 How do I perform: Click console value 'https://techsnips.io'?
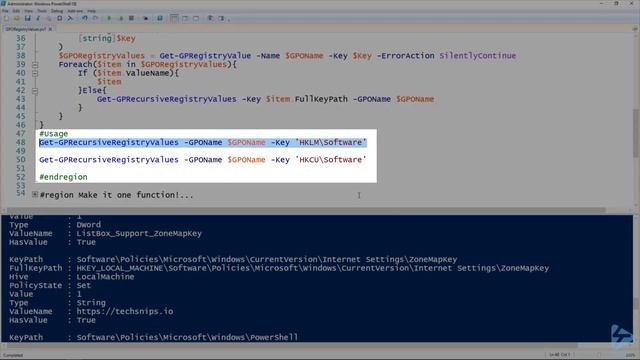point(125,311)
